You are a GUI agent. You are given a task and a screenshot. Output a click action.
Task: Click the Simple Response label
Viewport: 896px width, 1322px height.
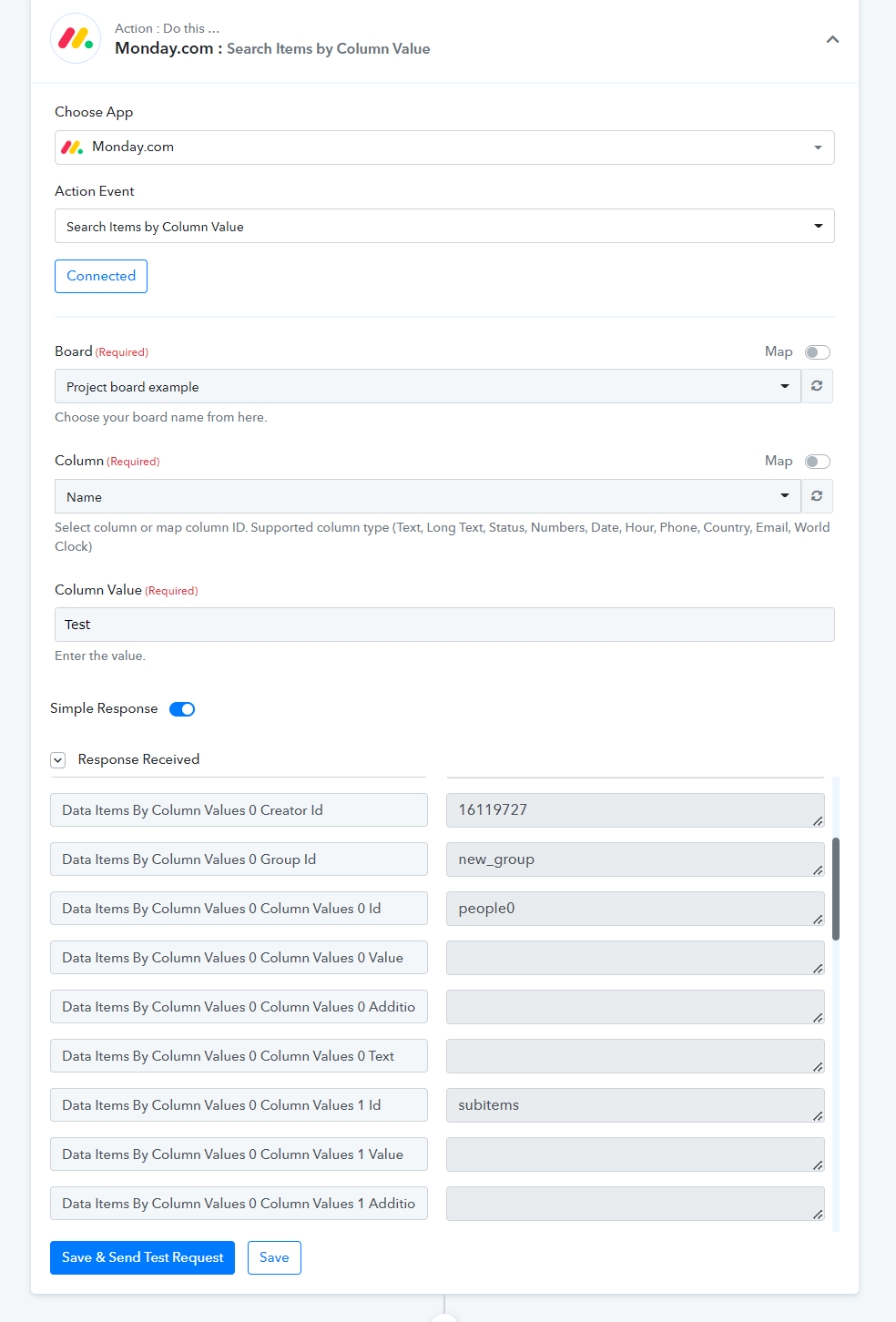coord(104,708)
